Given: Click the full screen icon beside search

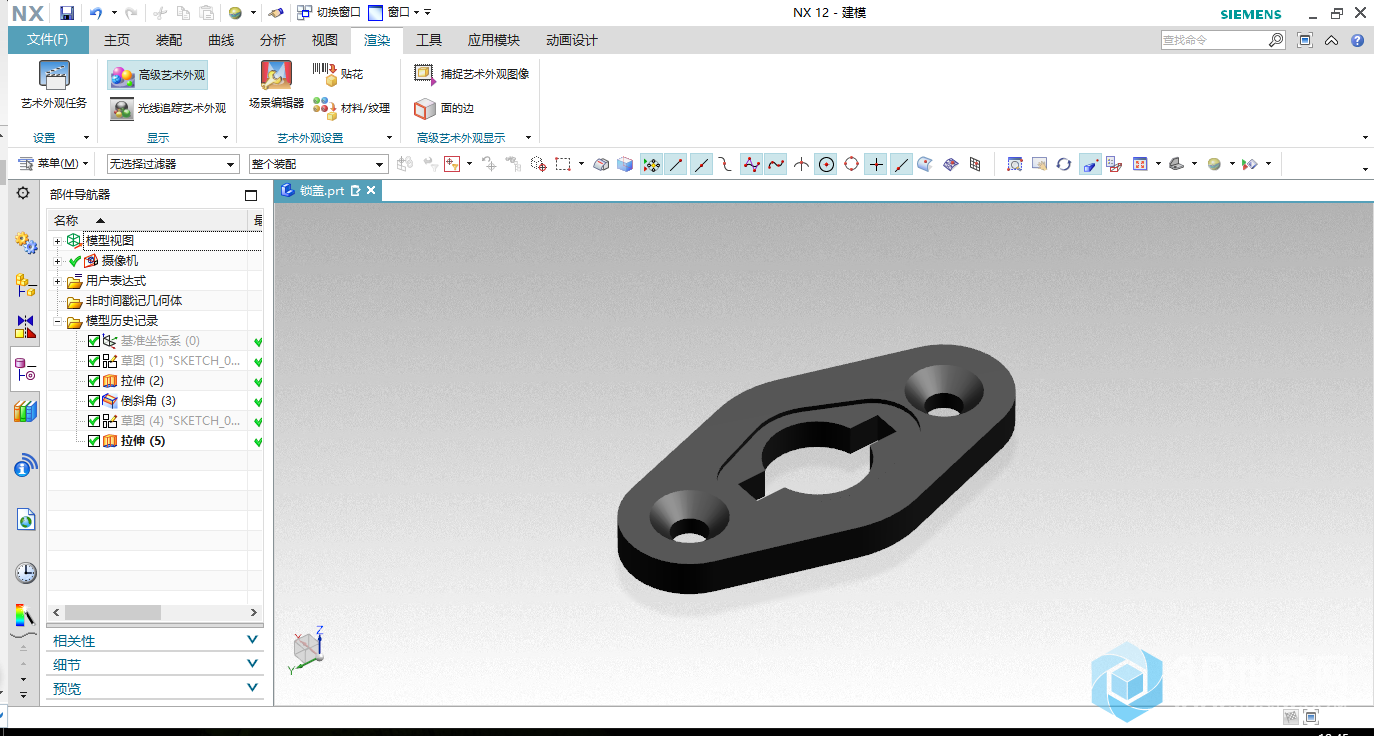Looking at the screenshot, I should point(1305,41).
